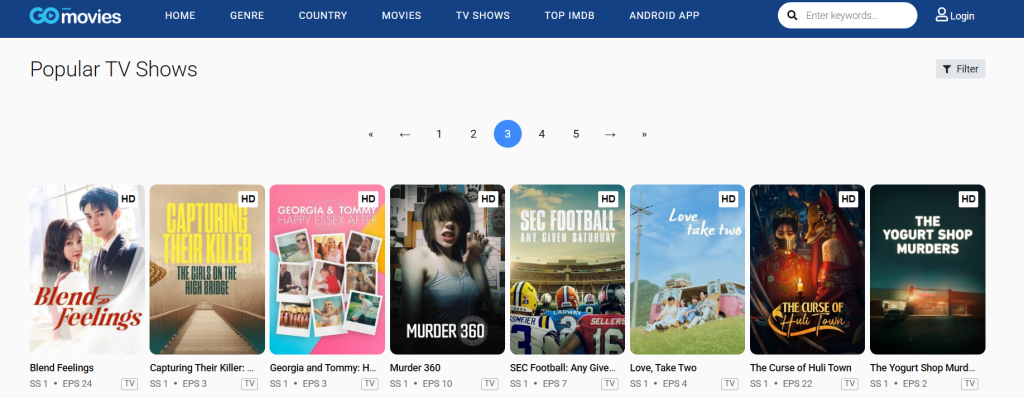Click the TV tag under SEC Football
Screen dimensions: 1024x398
click(x=609, y=384)
